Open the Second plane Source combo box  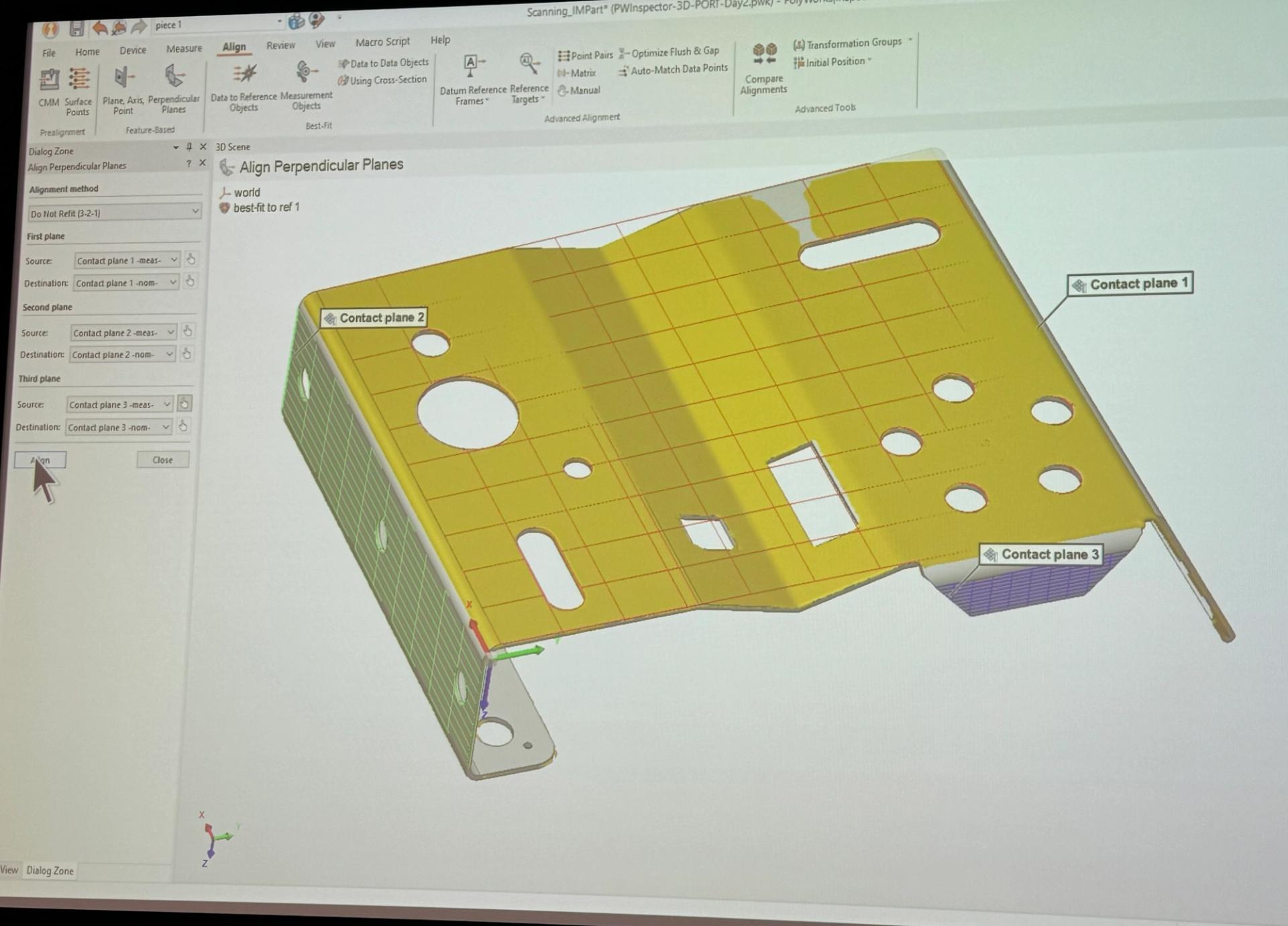pos(123,332)
